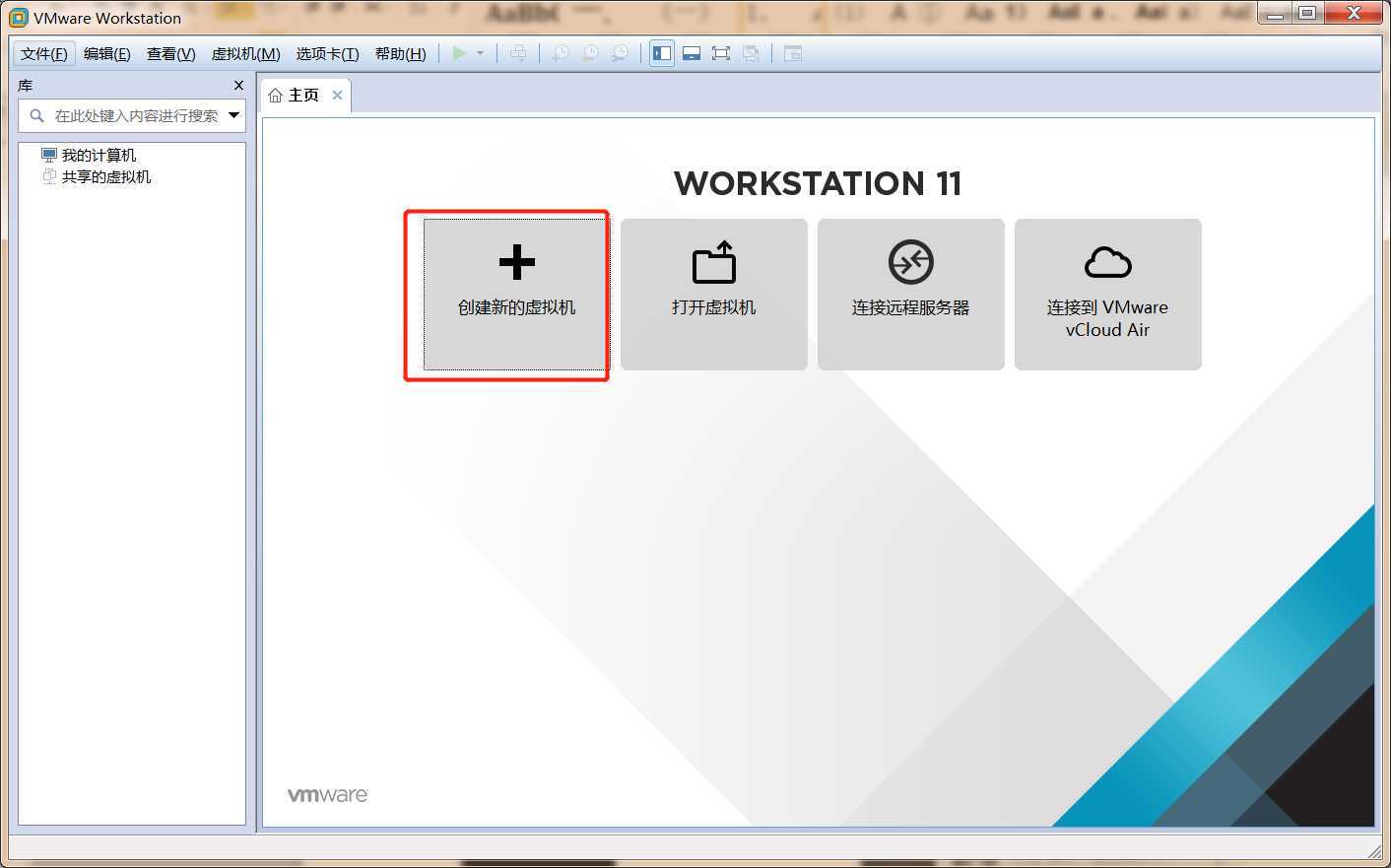Click the 连接到 VMware vCloud Air tile
The width and height of the screenshot is (1391, 868).
coord(1108,295)
